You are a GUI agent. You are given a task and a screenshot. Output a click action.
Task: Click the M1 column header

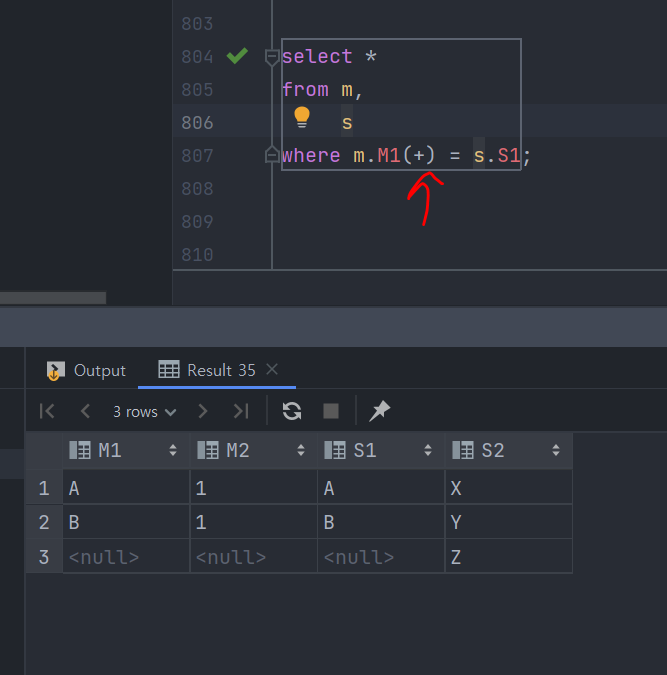[x=126, y=450]
